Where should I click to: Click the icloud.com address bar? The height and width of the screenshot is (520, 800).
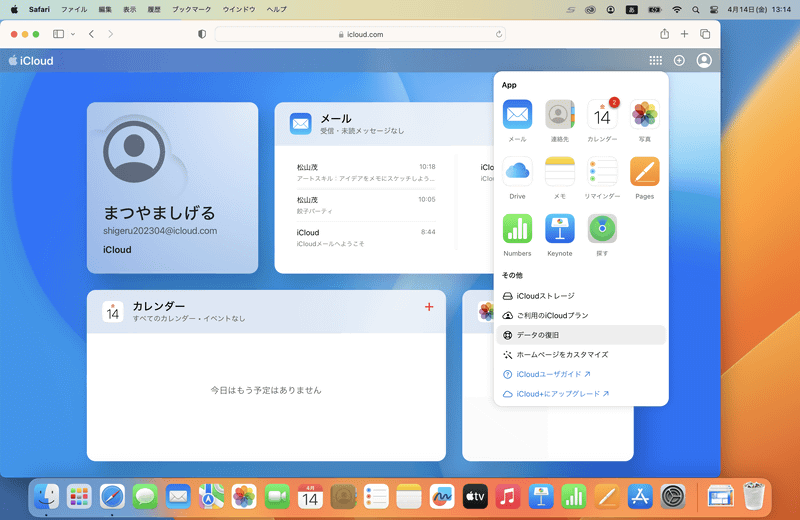click(x=360, y=34)
